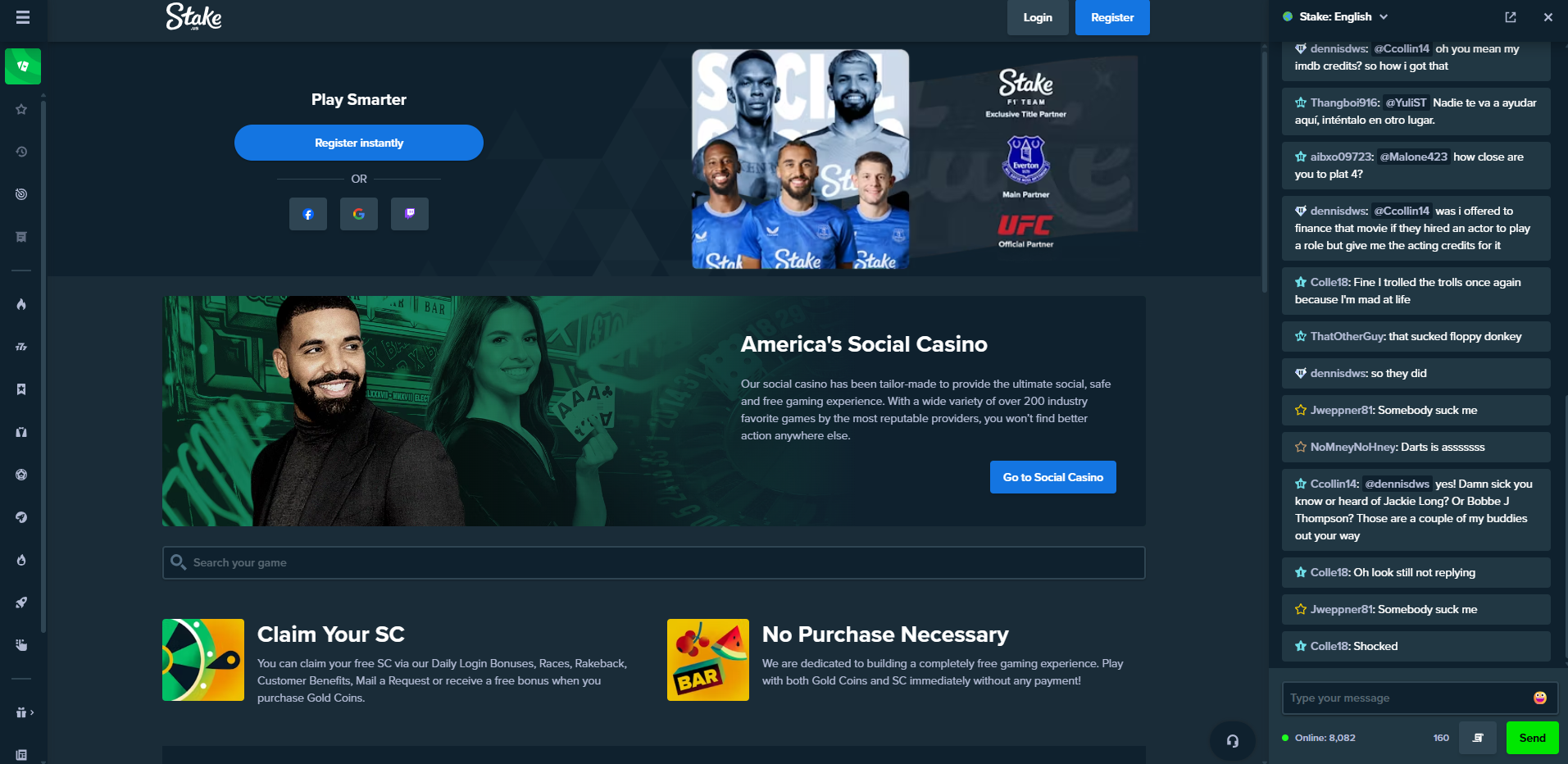Open the emoji picker in chat

(x=1540, y=698)
